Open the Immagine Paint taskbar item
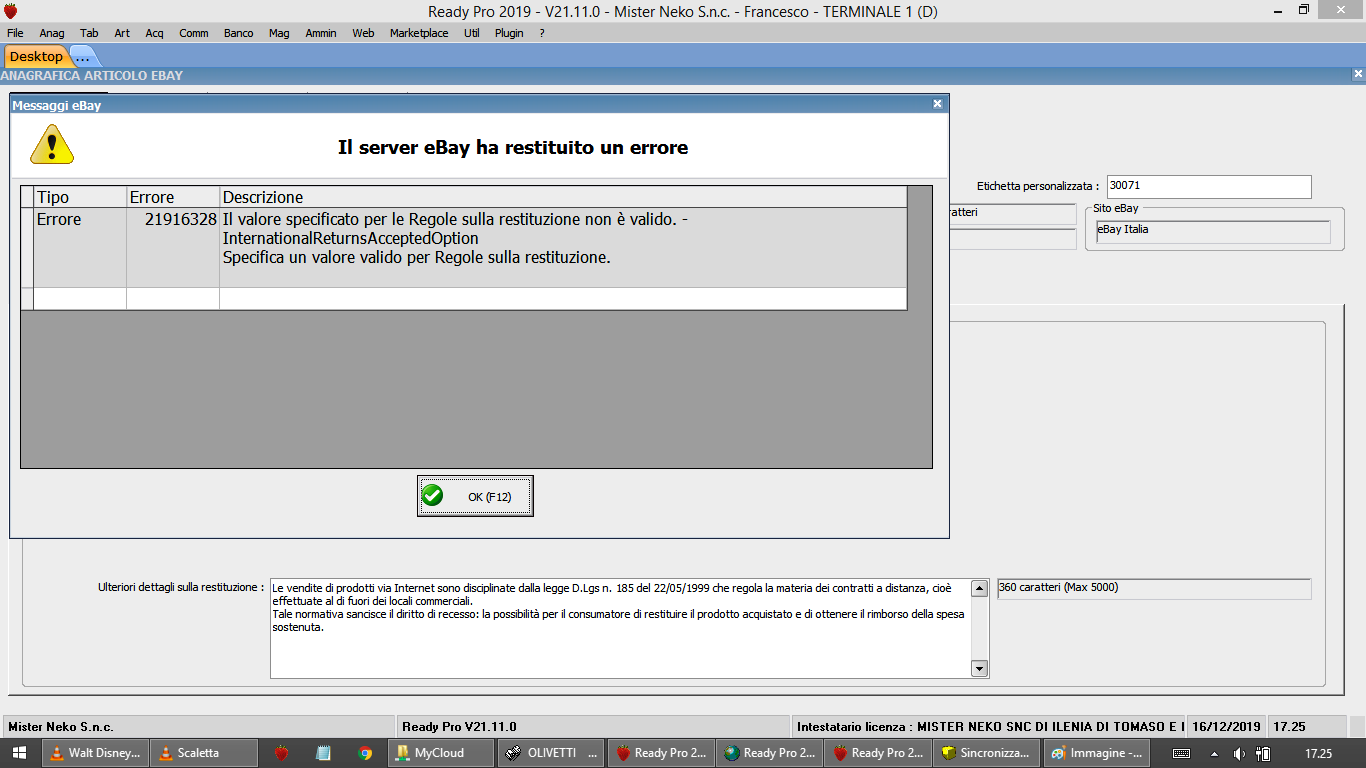 (x=1095, y=752)
